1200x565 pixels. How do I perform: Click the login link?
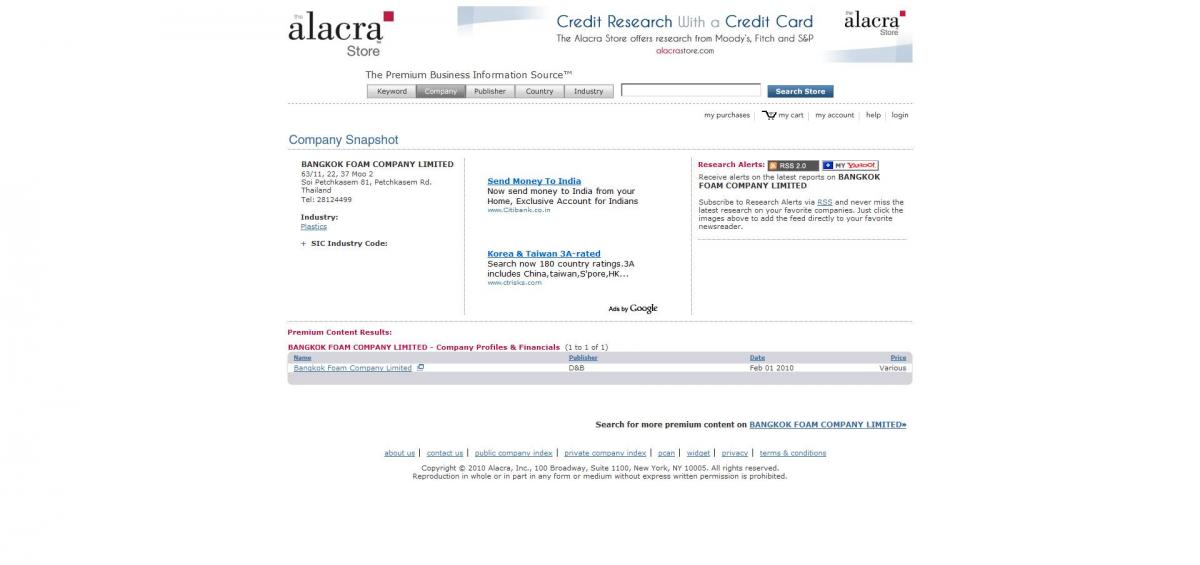pyautogui.click(x=900, y=115)
